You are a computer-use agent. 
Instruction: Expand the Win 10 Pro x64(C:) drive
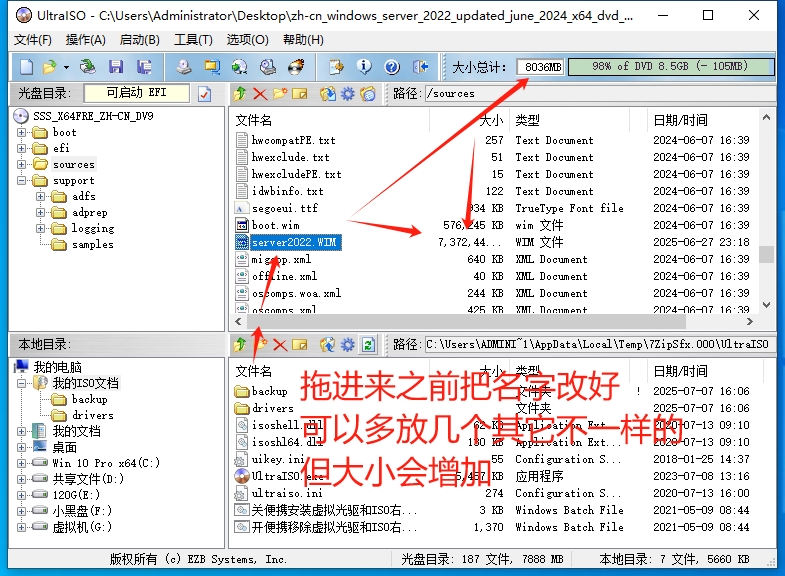coord(22,463)
